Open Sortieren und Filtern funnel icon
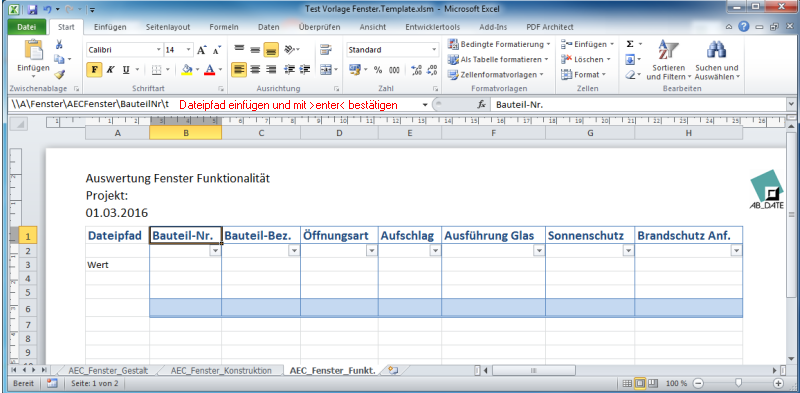 (668, 50)
